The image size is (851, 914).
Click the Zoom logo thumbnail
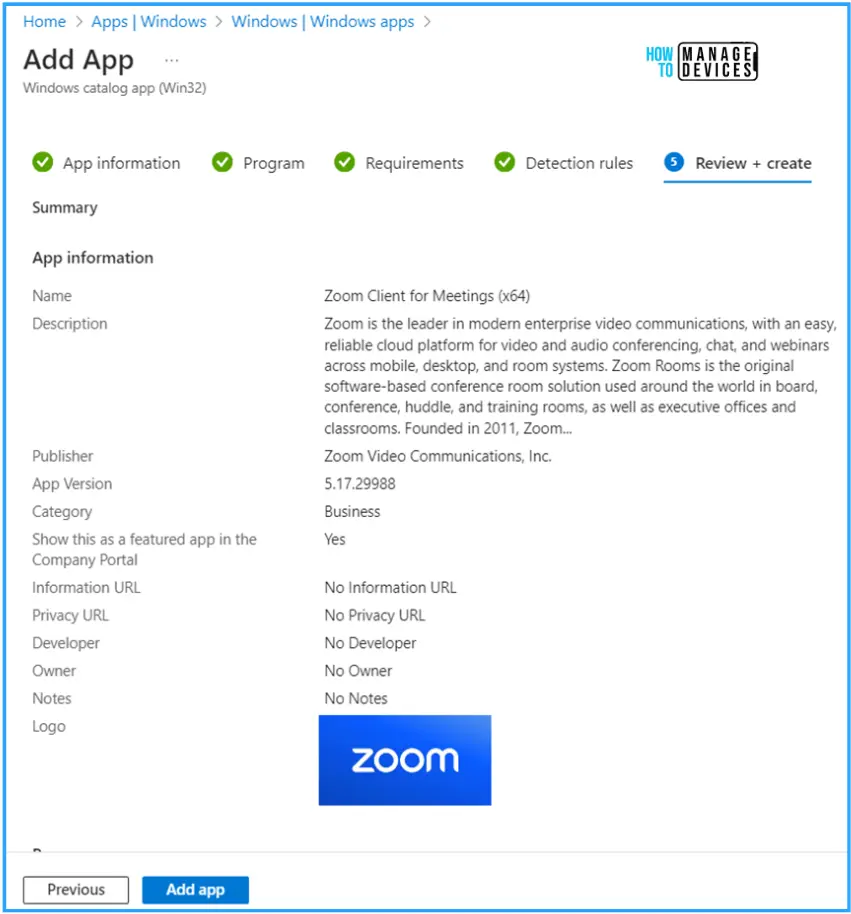[405, 760]
